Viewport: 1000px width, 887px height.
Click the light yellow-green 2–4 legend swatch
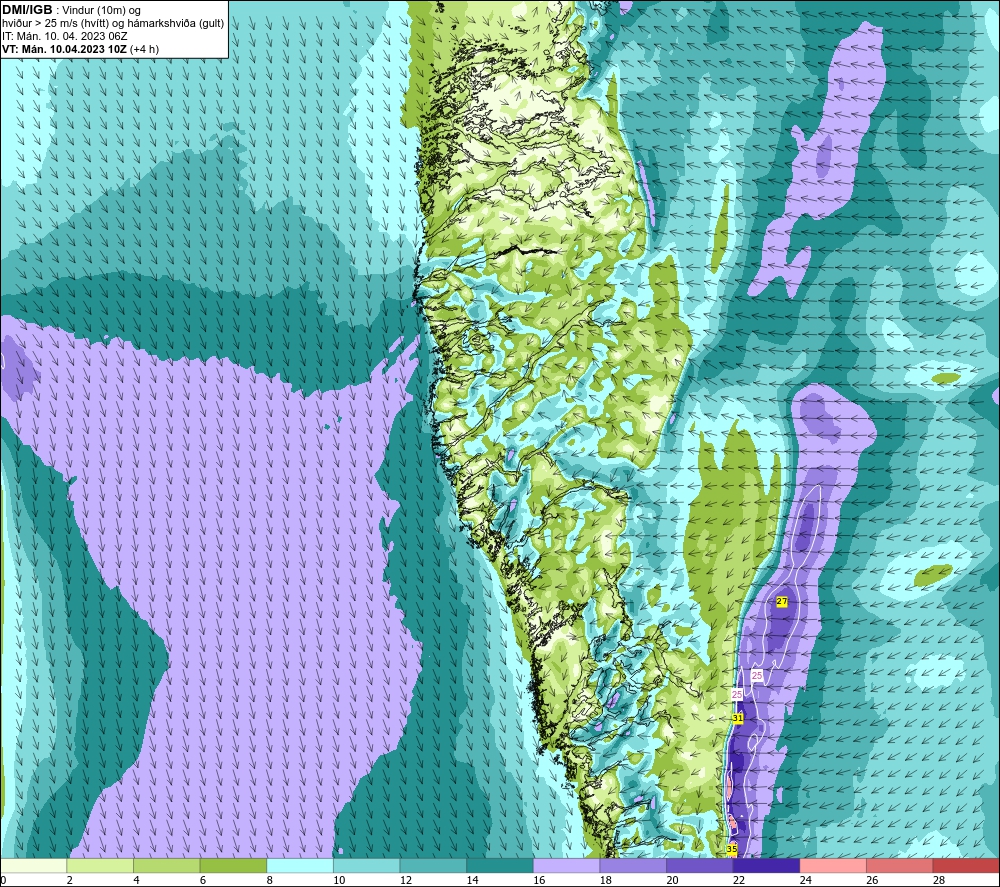click(99, 865)
